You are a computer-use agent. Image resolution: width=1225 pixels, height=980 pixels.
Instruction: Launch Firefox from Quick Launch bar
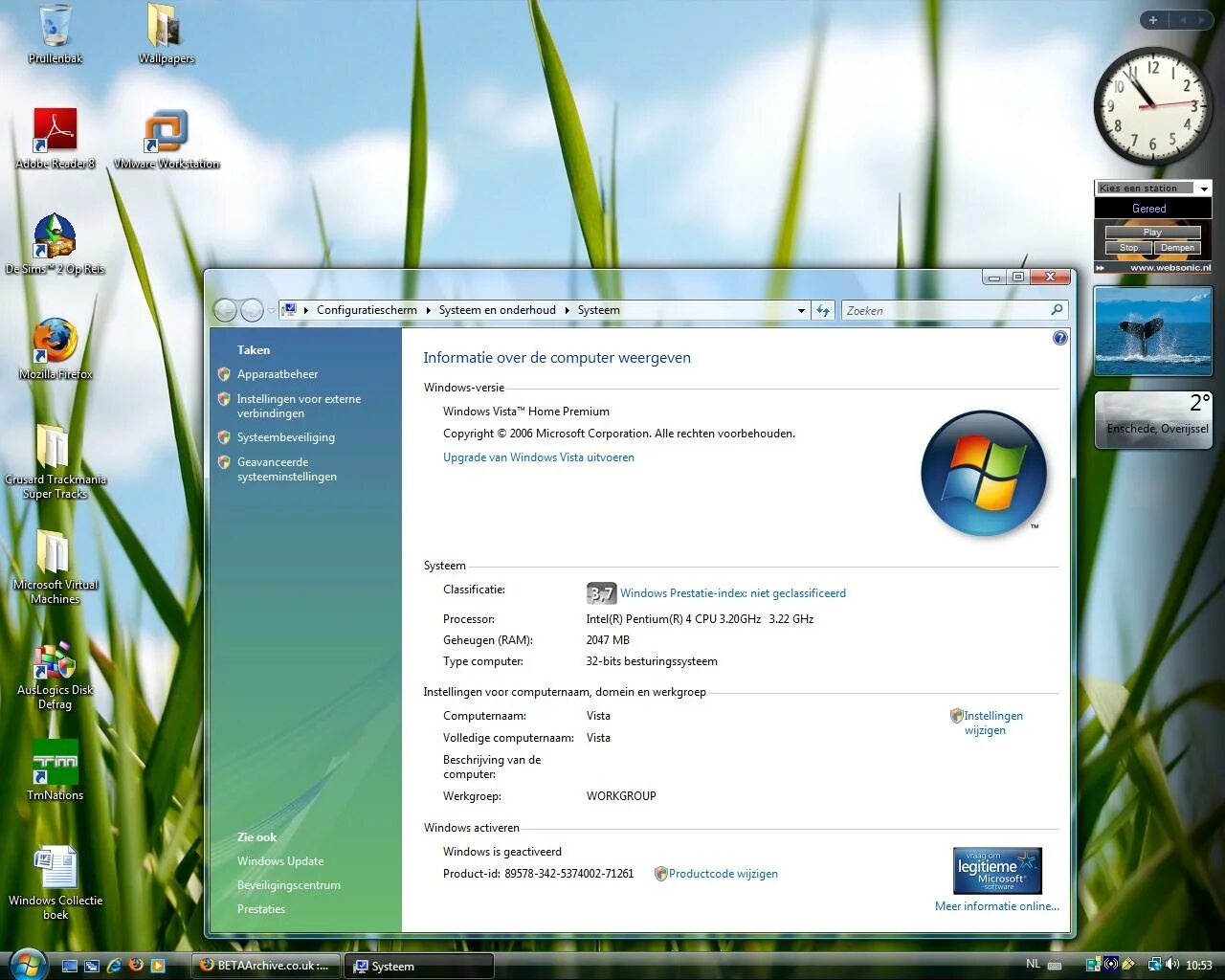136,966
